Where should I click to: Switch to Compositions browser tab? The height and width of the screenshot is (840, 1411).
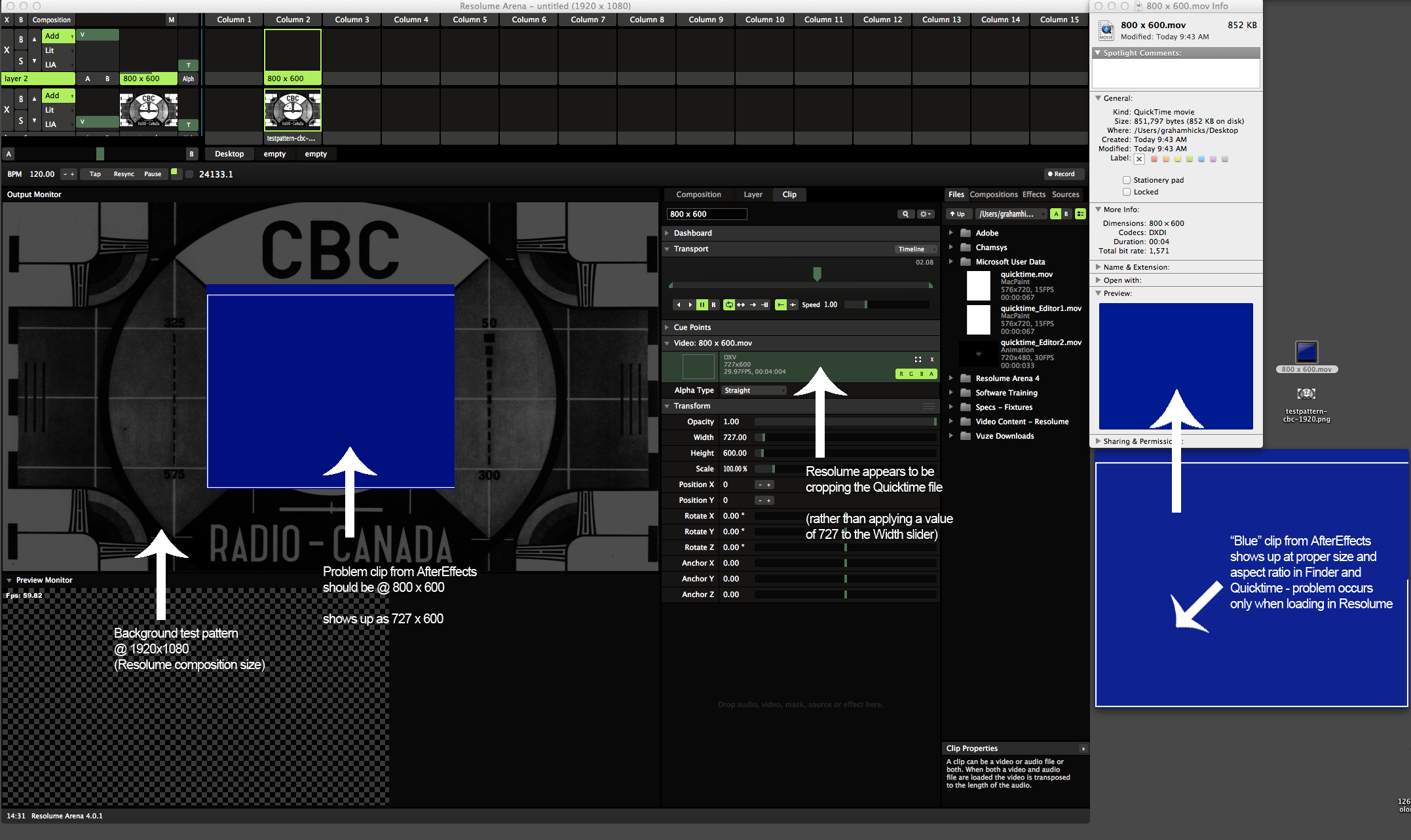point(994,194)
